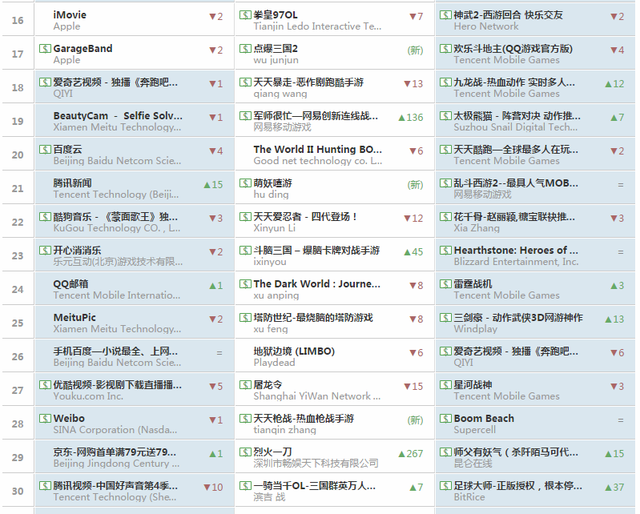View publisher BitRice
The width and height of the screenshot is (640, 514).
click(x=469, y=497)
